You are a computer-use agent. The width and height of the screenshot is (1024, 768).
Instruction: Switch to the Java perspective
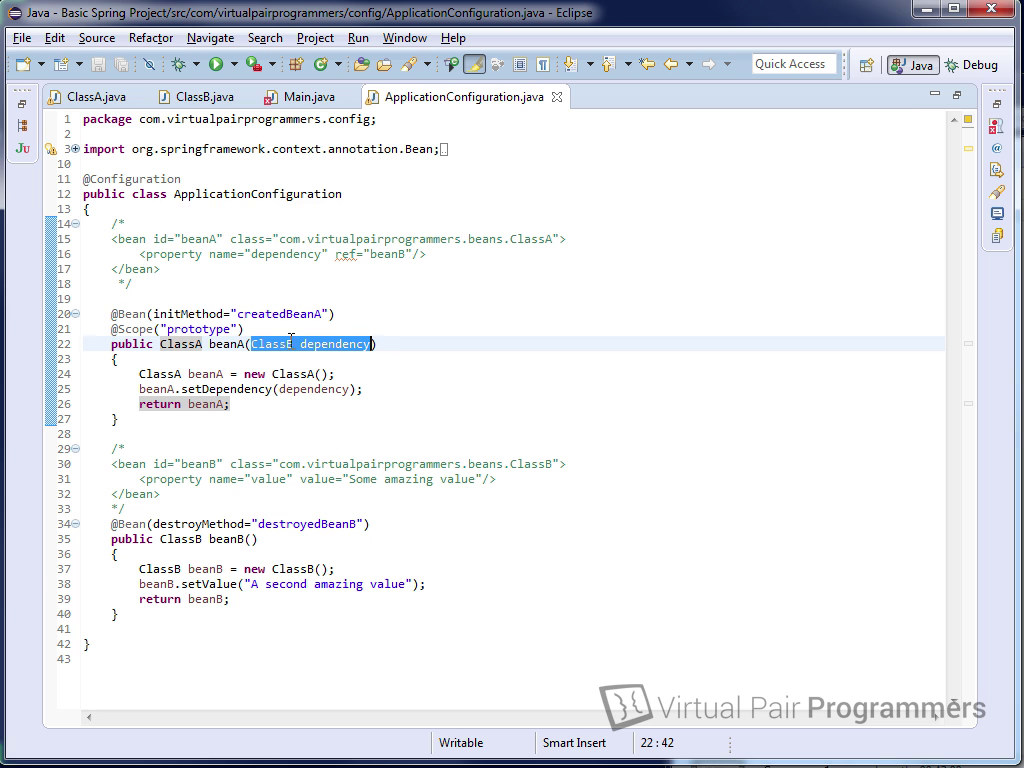click(913, 65)
